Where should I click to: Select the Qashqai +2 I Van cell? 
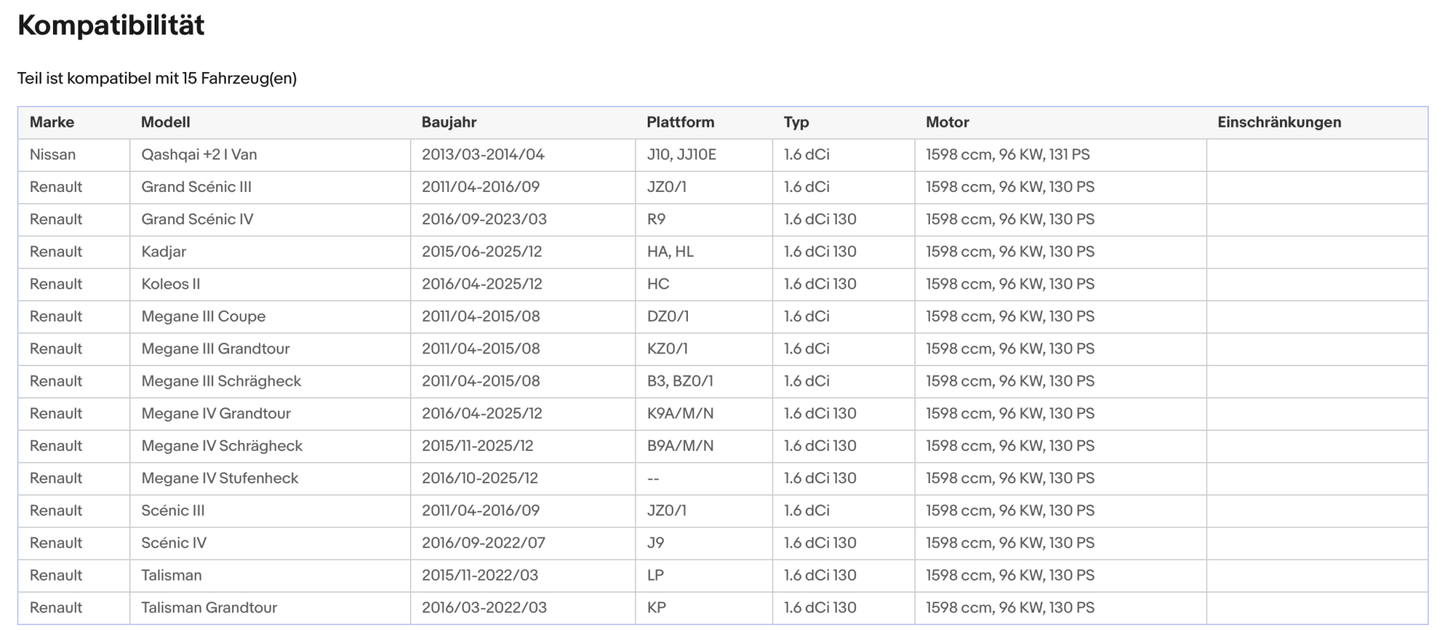click(199, 155)
